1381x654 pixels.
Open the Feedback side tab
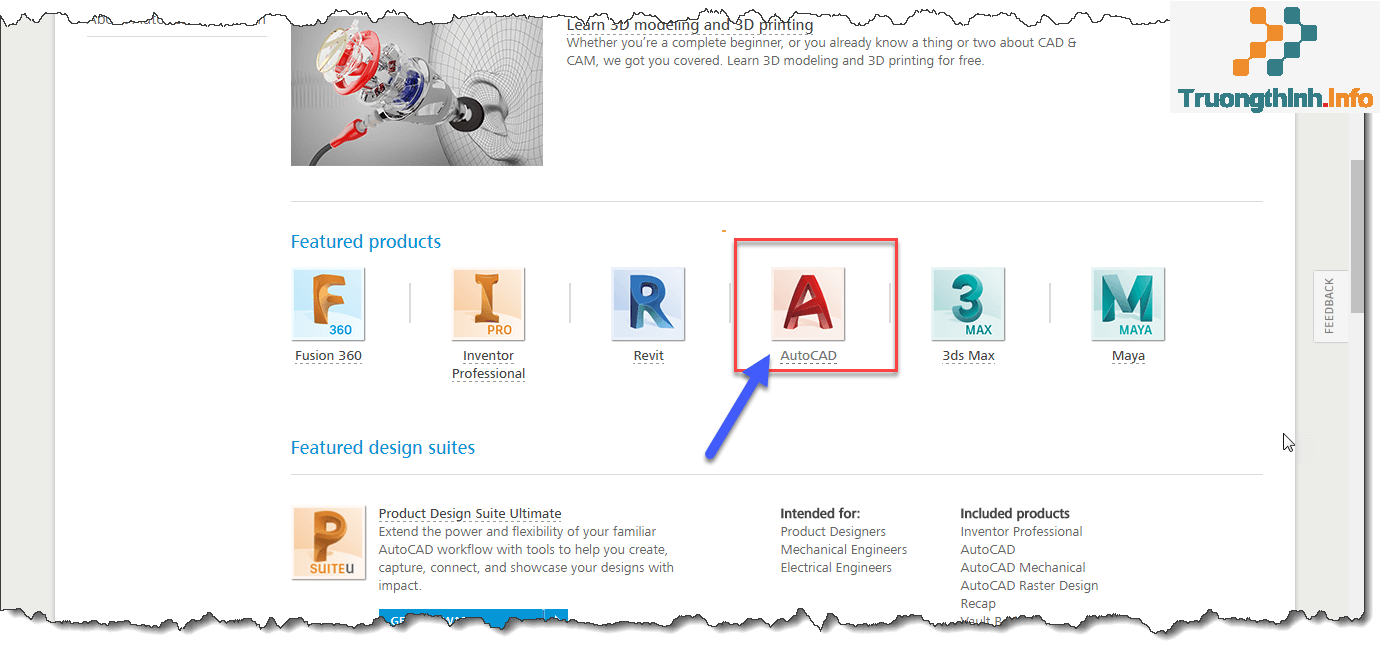pos(1330,306)
